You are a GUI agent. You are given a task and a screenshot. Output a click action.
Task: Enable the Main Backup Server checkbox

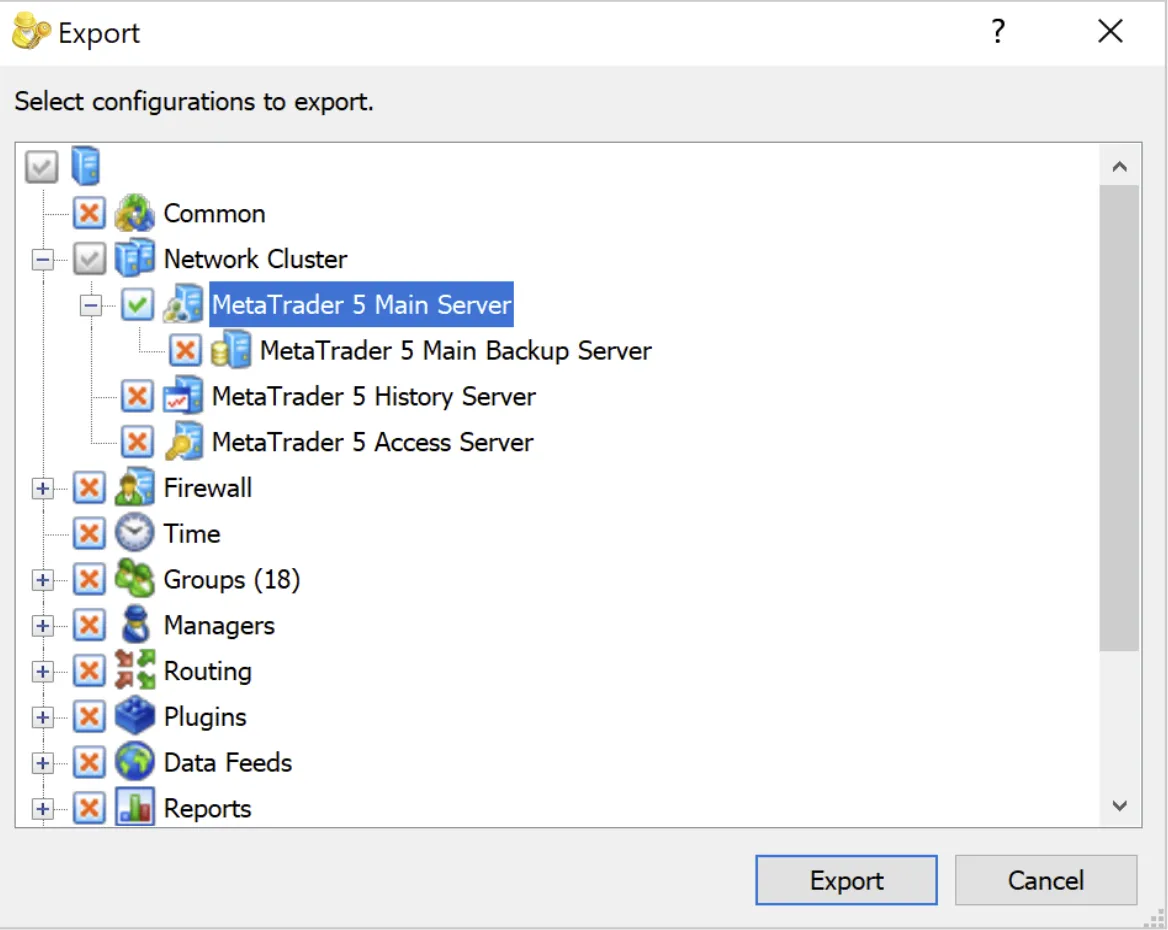click(185, 350)
